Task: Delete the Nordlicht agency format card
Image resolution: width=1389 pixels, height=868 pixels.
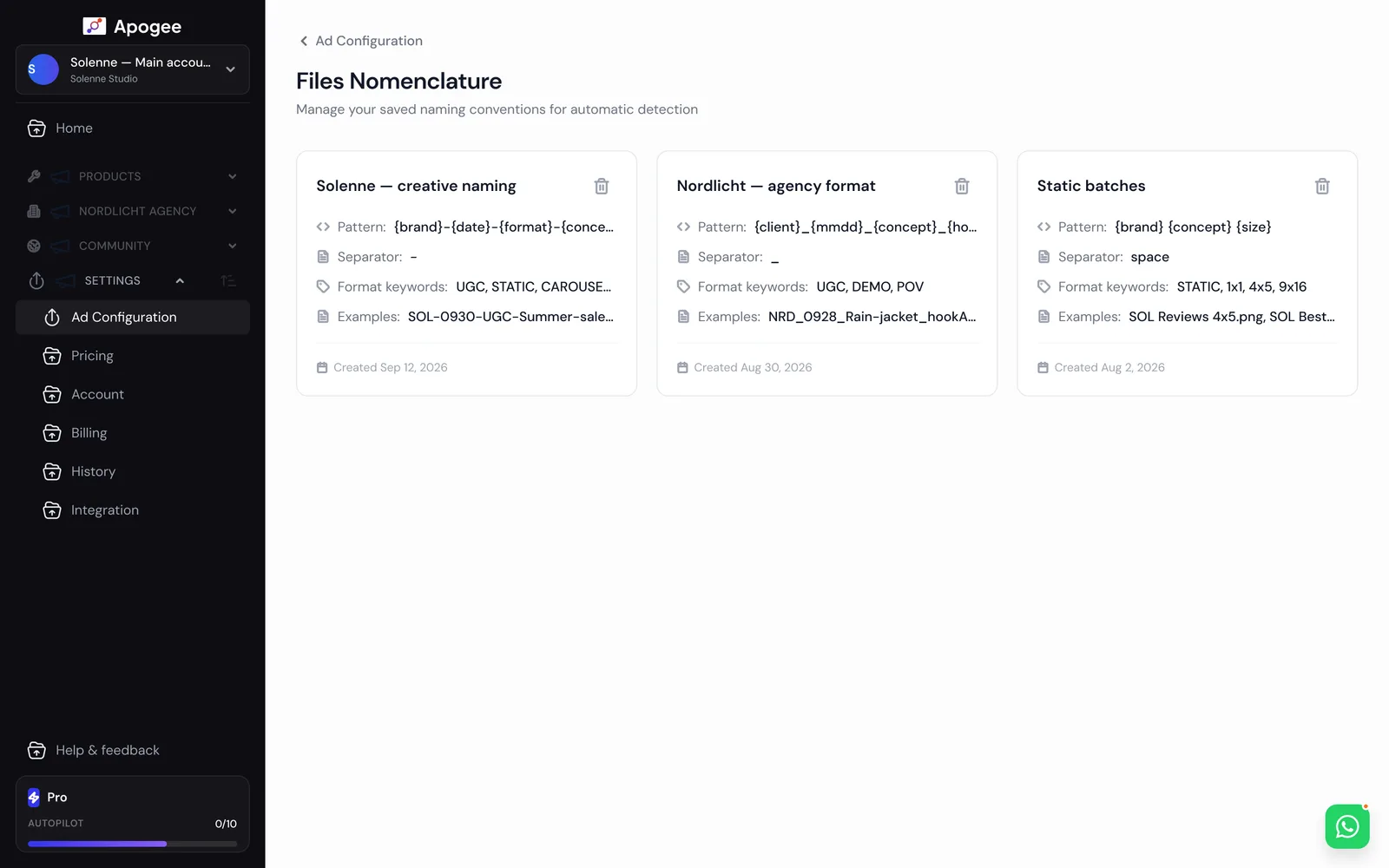Action: pos(962,186)
